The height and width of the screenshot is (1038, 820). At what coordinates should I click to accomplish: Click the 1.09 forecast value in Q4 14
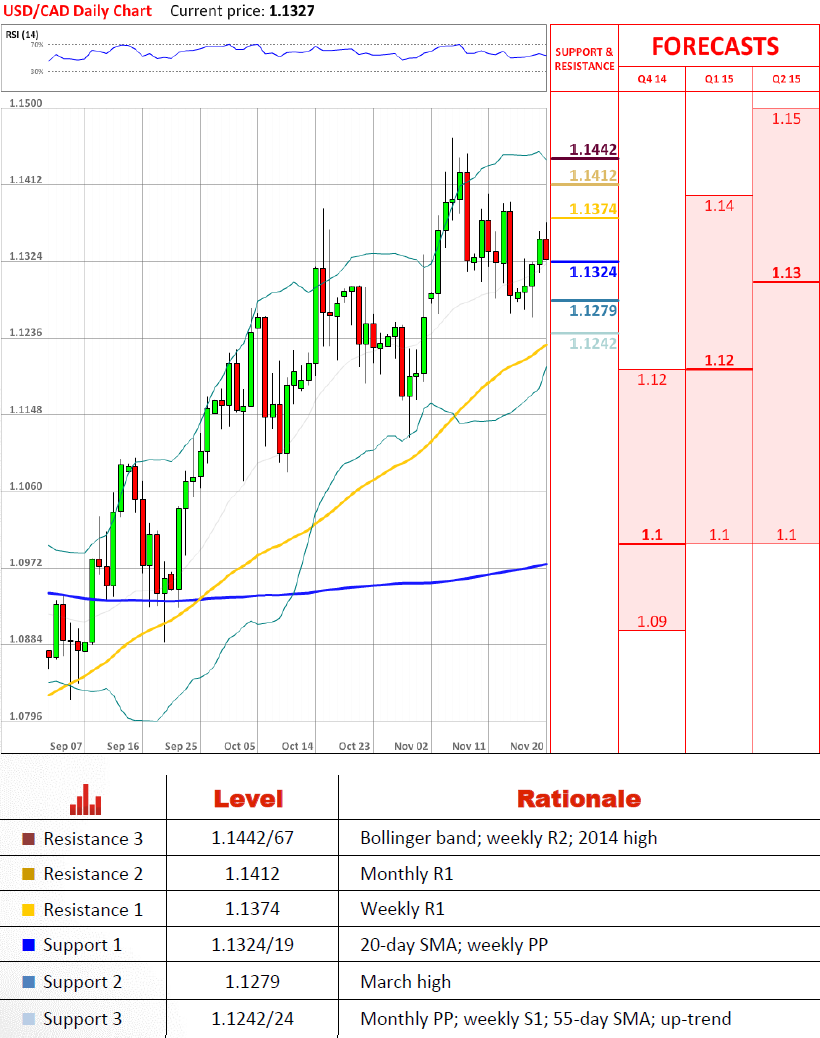pos(652,622)
